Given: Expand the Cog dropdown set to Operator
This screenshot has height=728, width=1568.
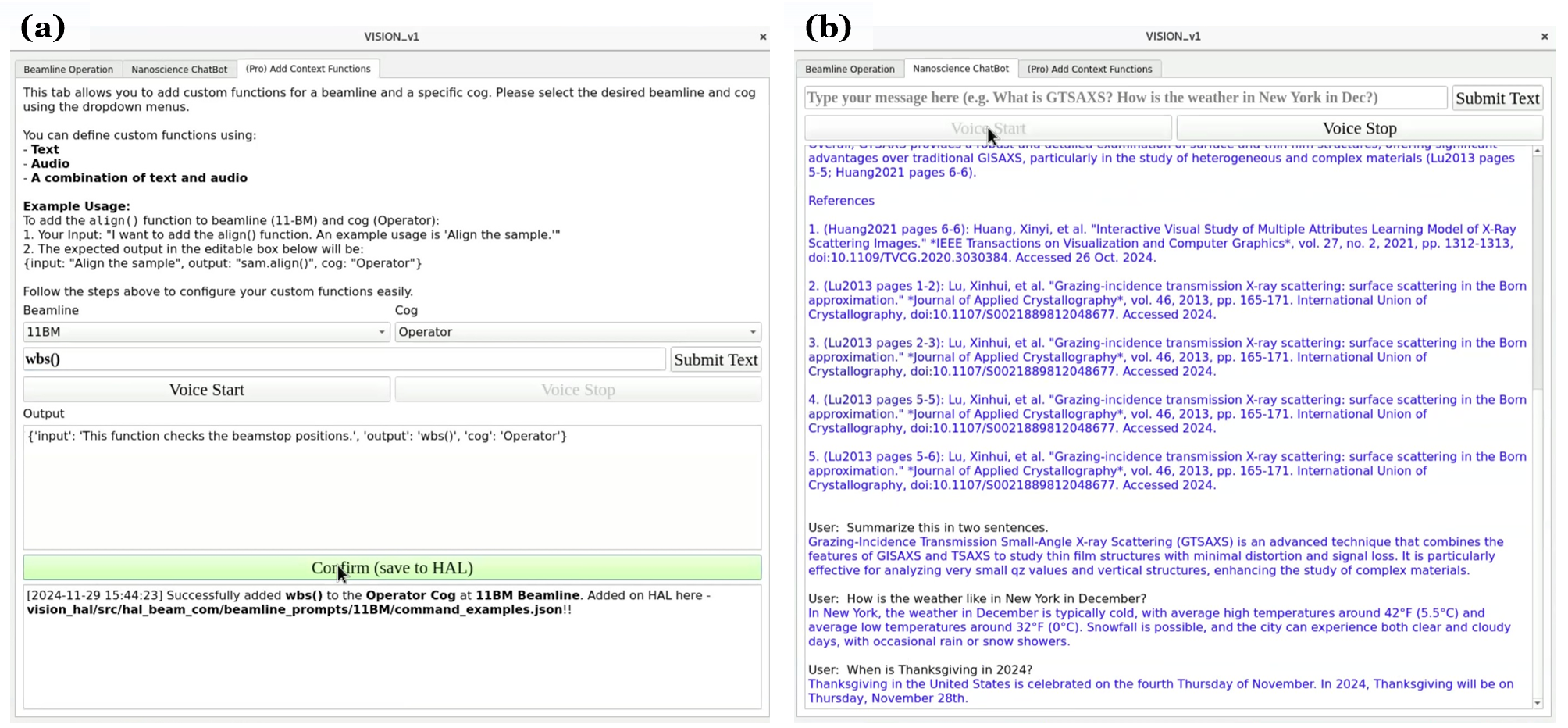Looking at the screenshot, I should (x=577, y=332).
